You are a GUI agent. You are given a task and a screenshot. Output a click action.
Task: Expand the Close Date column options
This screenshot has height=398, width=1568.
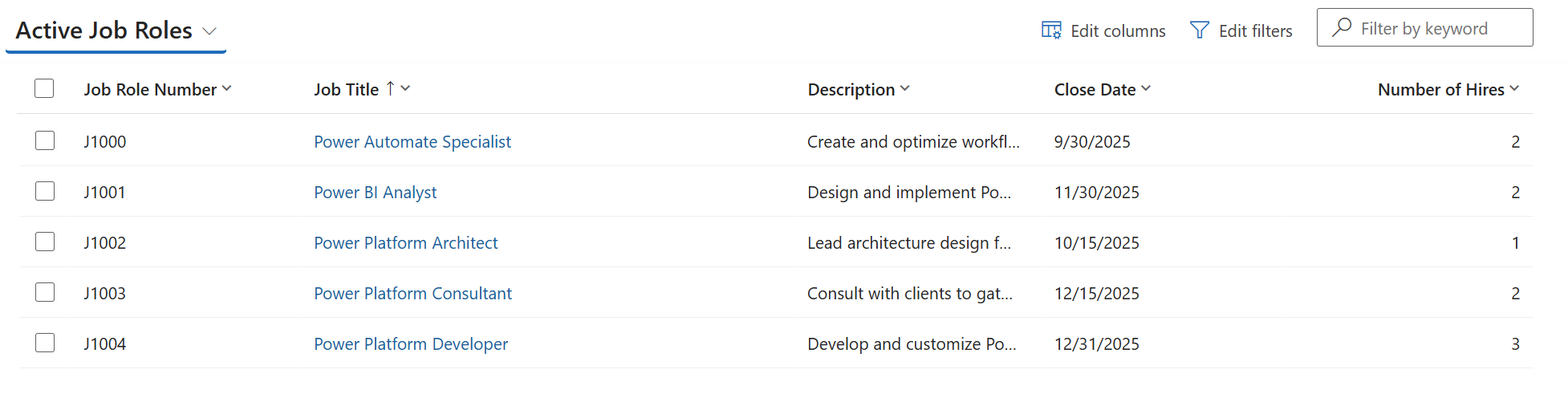pyautogui.click(x=1146, y=88)
